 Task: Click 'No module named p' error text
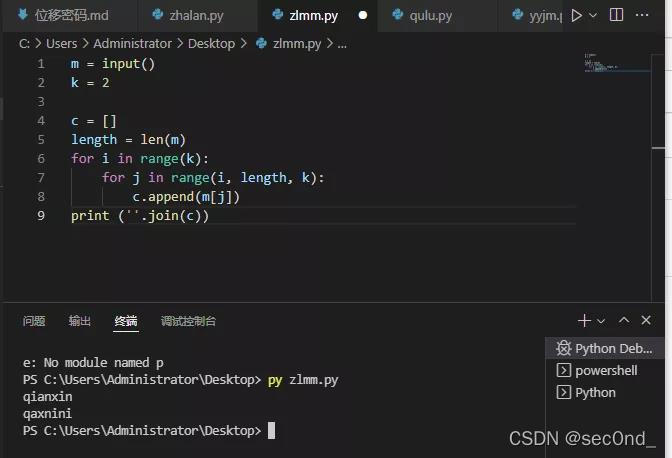[104, 363]
